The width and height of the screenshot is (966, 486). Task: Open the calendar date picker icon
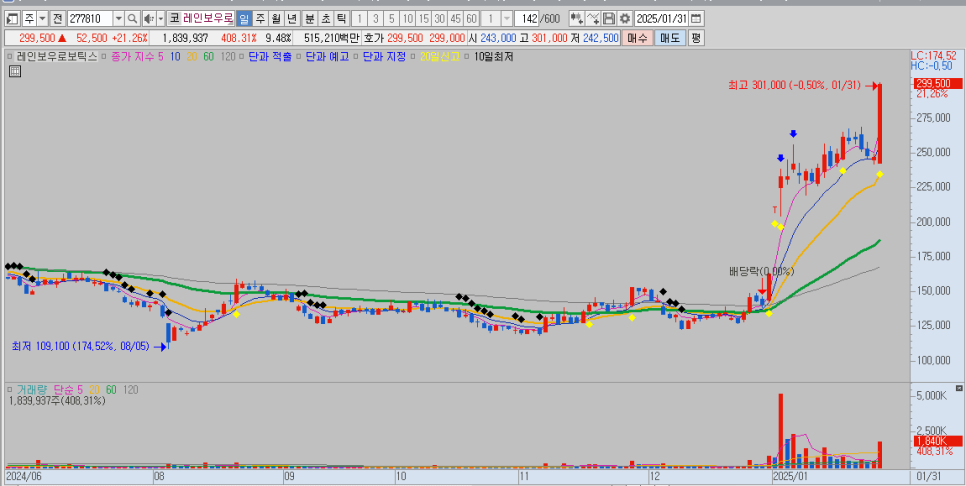click(x=696, y=19)
